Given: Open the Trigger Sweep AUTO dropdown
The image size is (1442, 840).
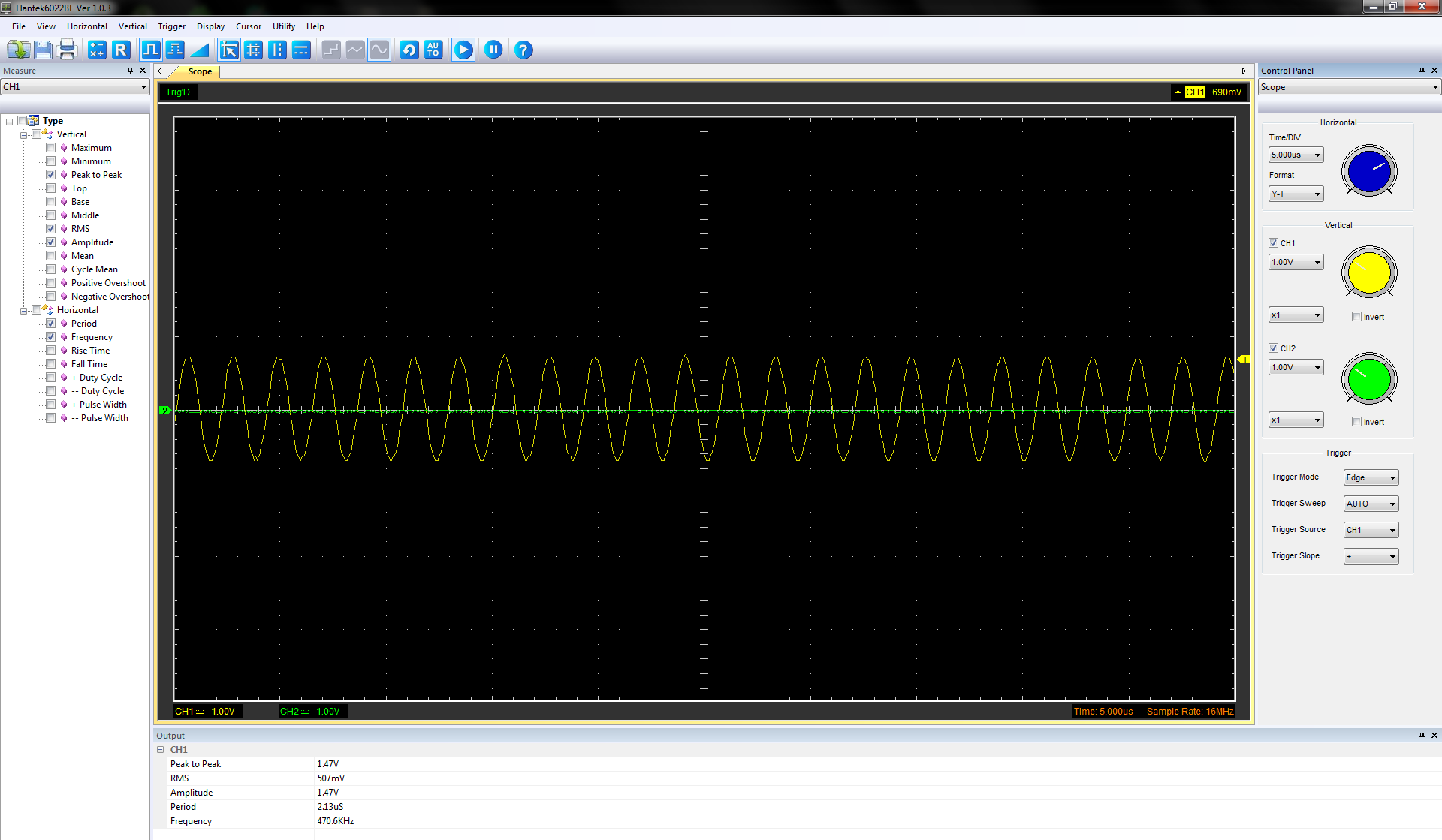Looking at the screenshot, I should [1371, 504].
